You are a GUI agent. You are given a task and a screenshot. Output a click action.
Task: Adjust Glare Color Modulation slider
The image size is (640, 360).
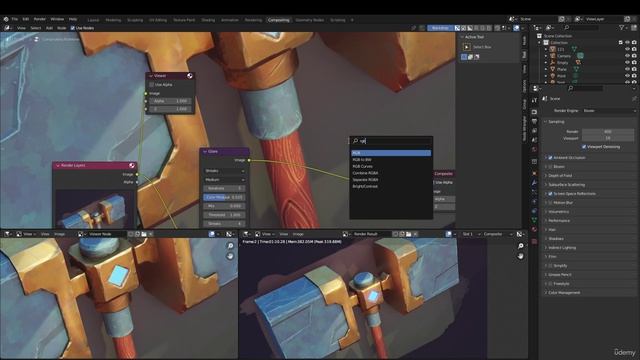pos(224,197)
